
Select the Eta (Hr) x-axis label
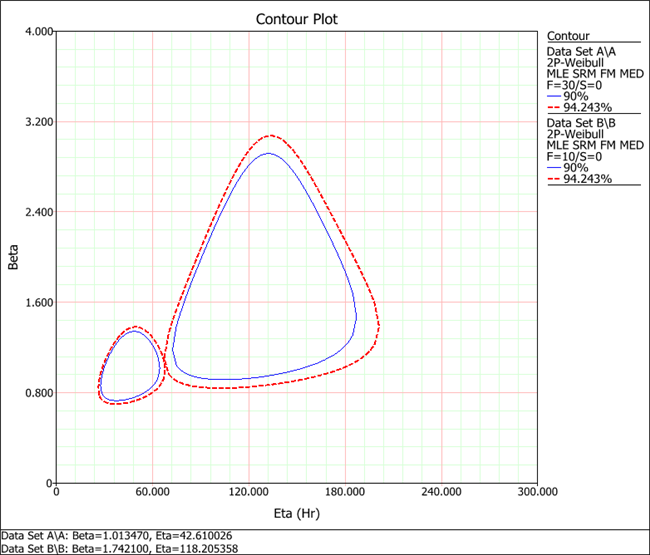pos(295,512)
